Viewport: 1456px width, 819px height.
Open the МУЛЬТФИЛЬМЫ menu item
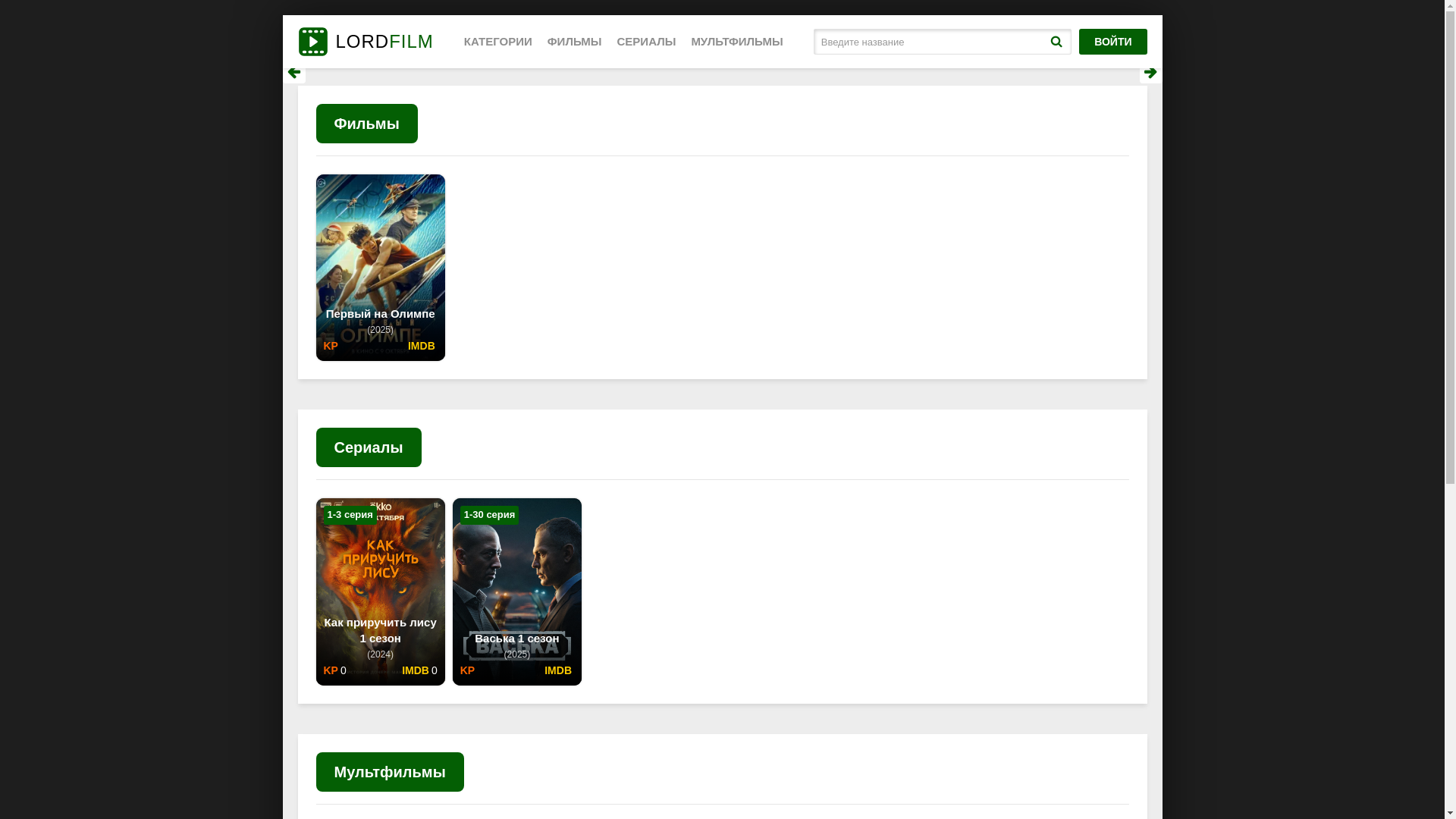(x=736, y=42)
